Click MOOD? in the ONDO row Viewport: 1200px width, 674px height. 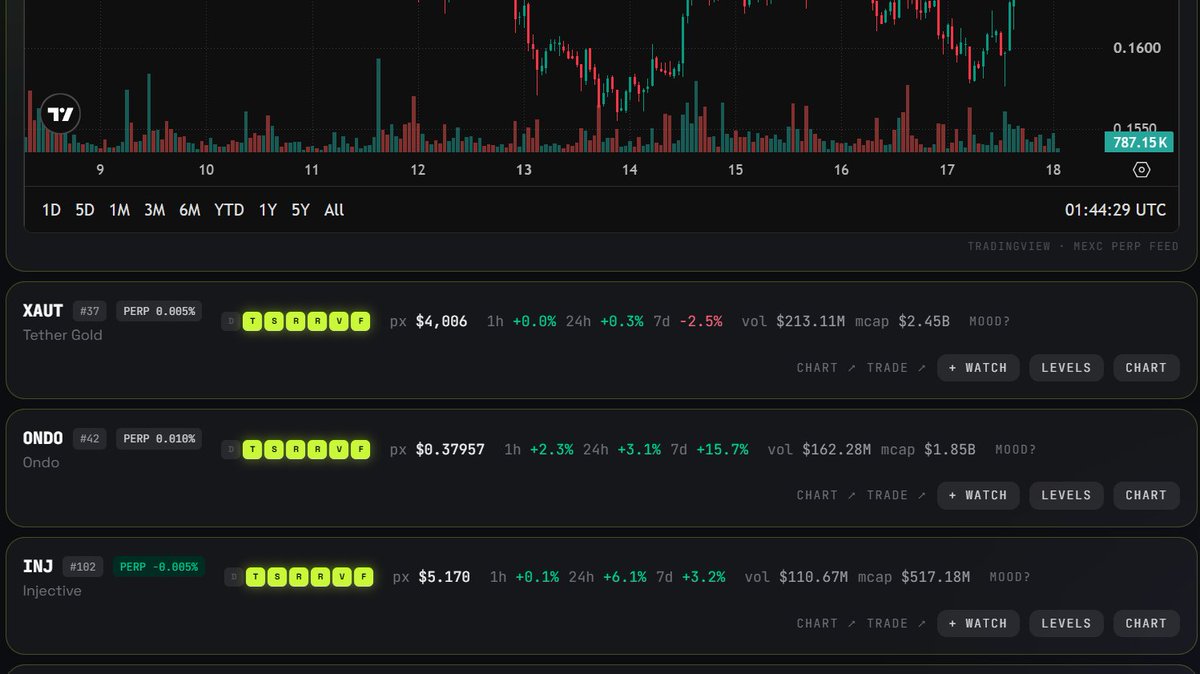pyautogui.click(x=1016, y=449)
